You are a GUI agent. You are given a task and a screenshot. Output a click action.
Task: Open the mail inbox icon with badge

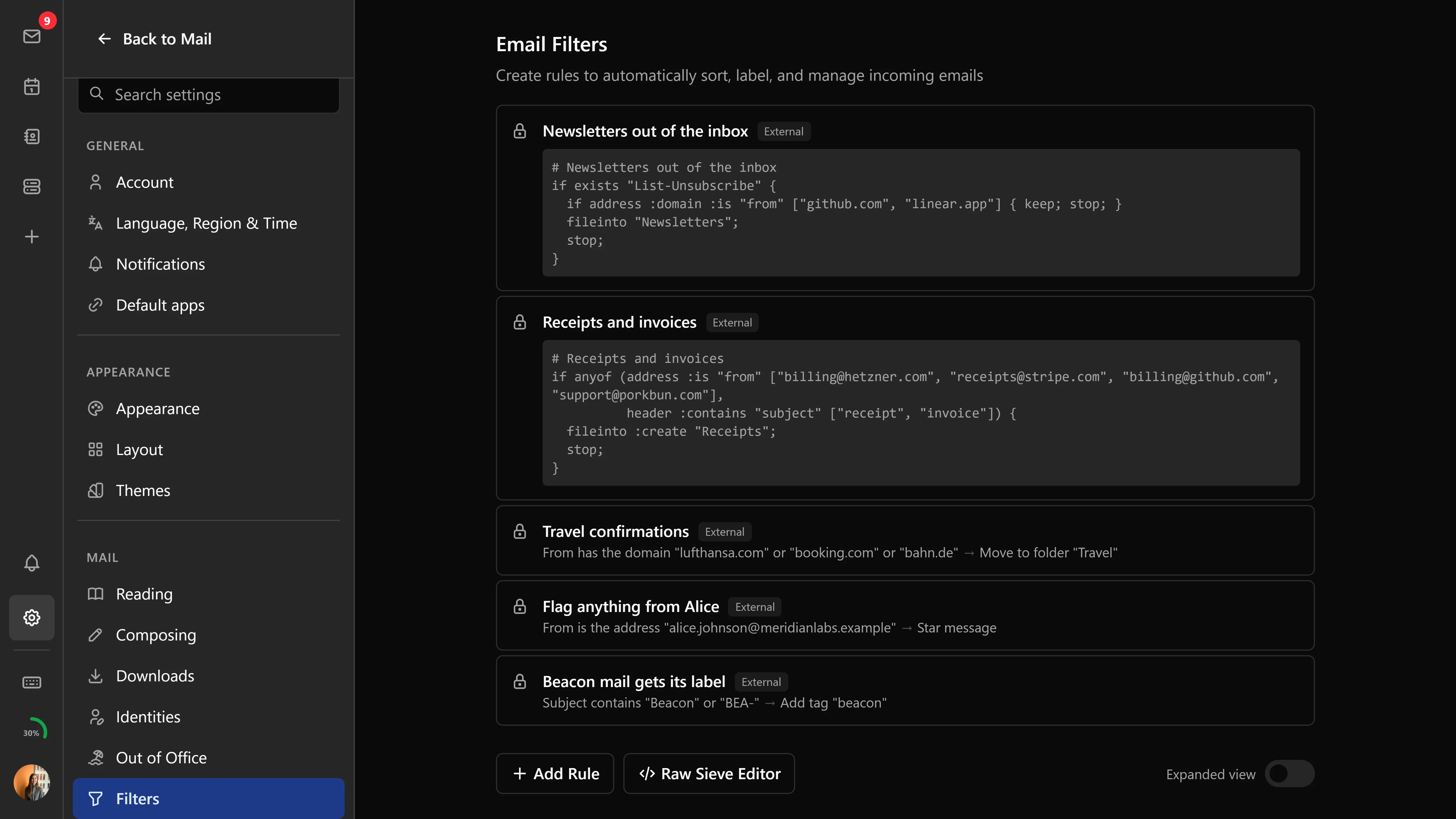32,37
